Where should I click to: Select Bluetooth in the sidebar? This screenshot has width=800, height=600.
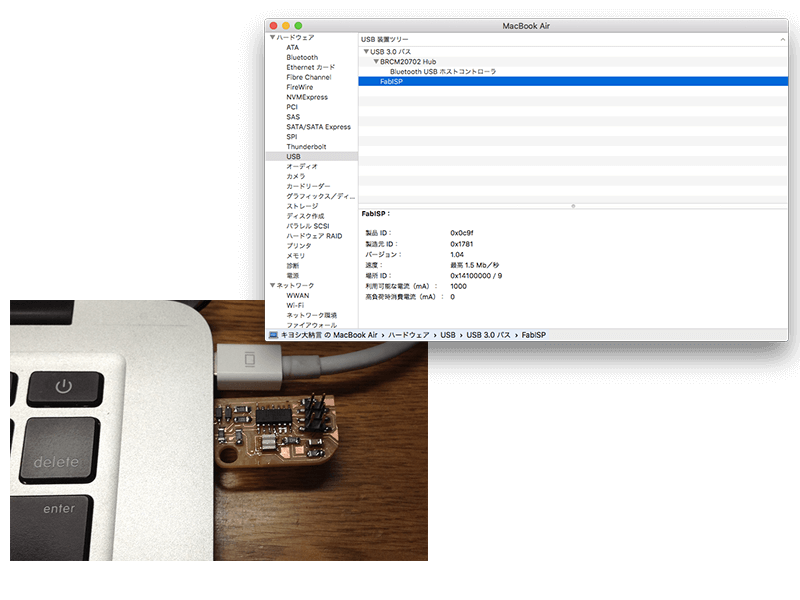click(302, 57)
